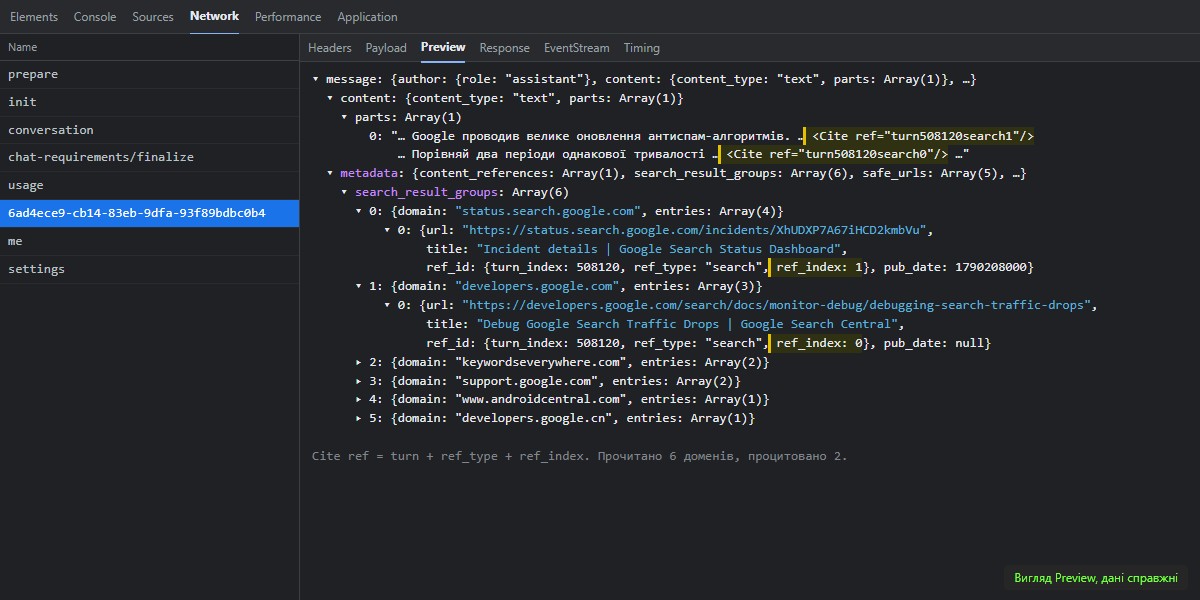Show the Response tab of the request
The height and width of the screenshot is (600, 1200).
pyautogui.click(x=505, y=48)
